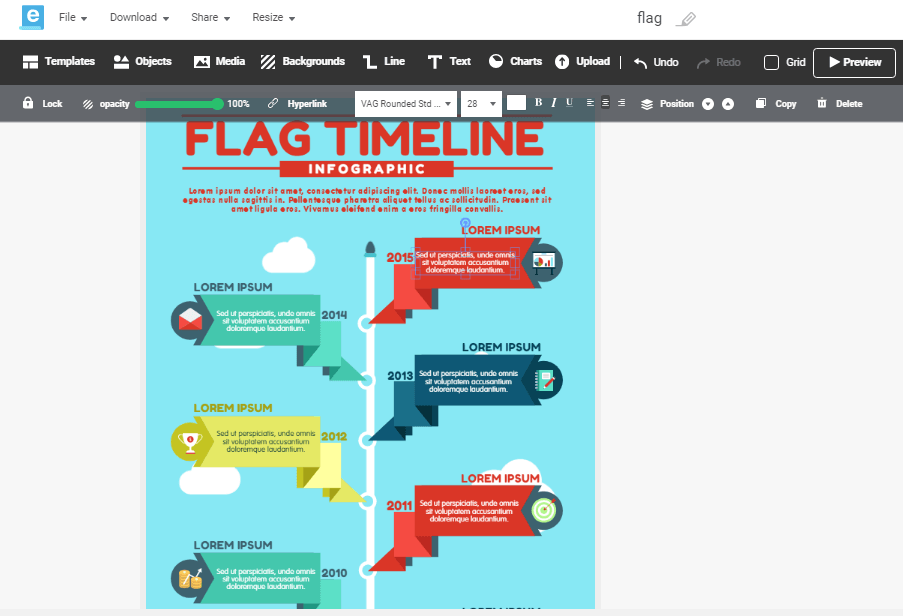Open the File menu

pos(73,18)
